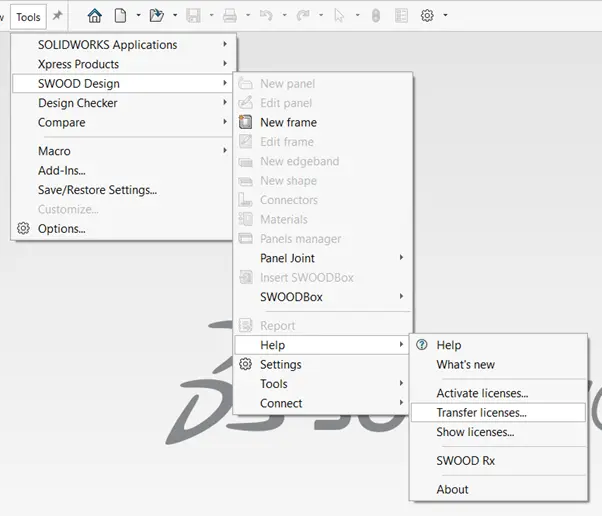Viewport: 602px width, 516px height.
Task: Click the New panel icon
Action: pos(246,83)
